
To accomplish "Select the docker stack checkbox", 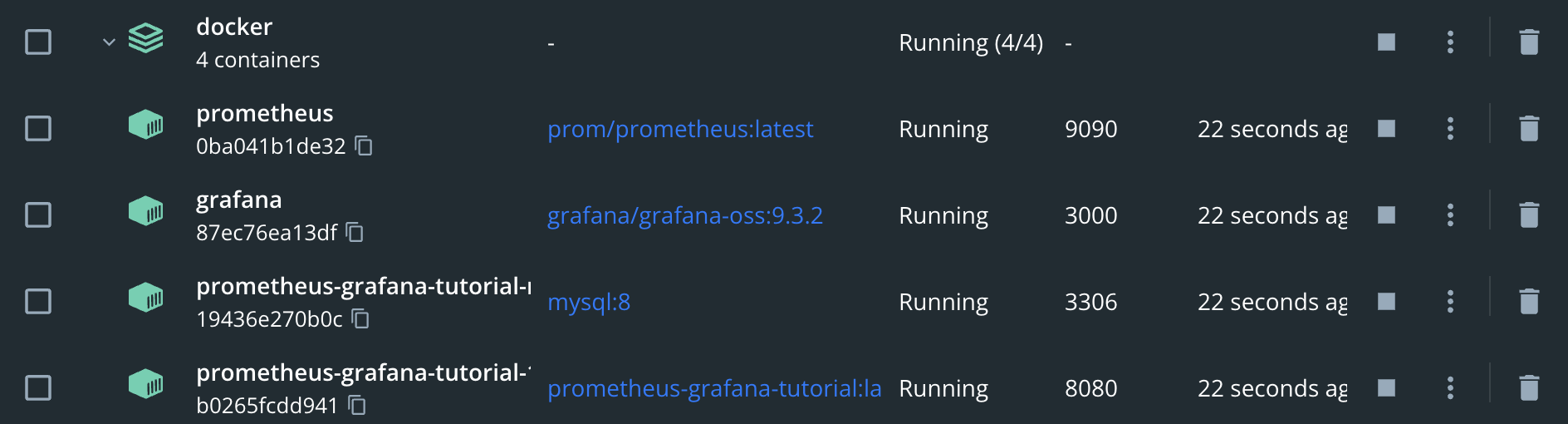I will (38, 42).
